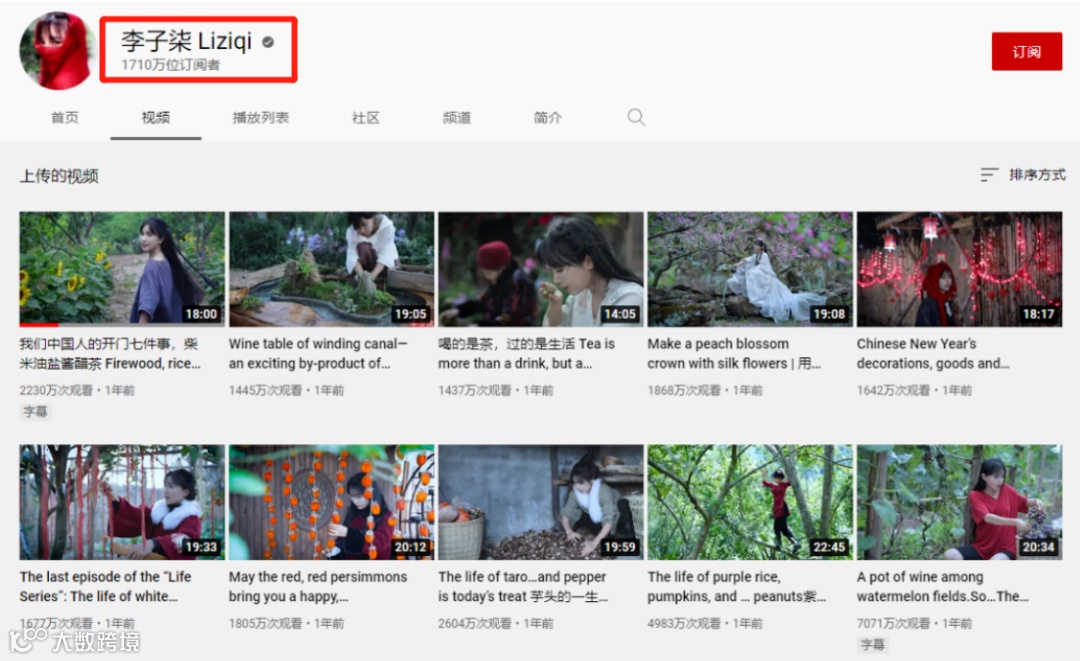1080x661 pixels.
Task: Click the title 'Wine table of winding canal'
Action: (x=318, y=353)
